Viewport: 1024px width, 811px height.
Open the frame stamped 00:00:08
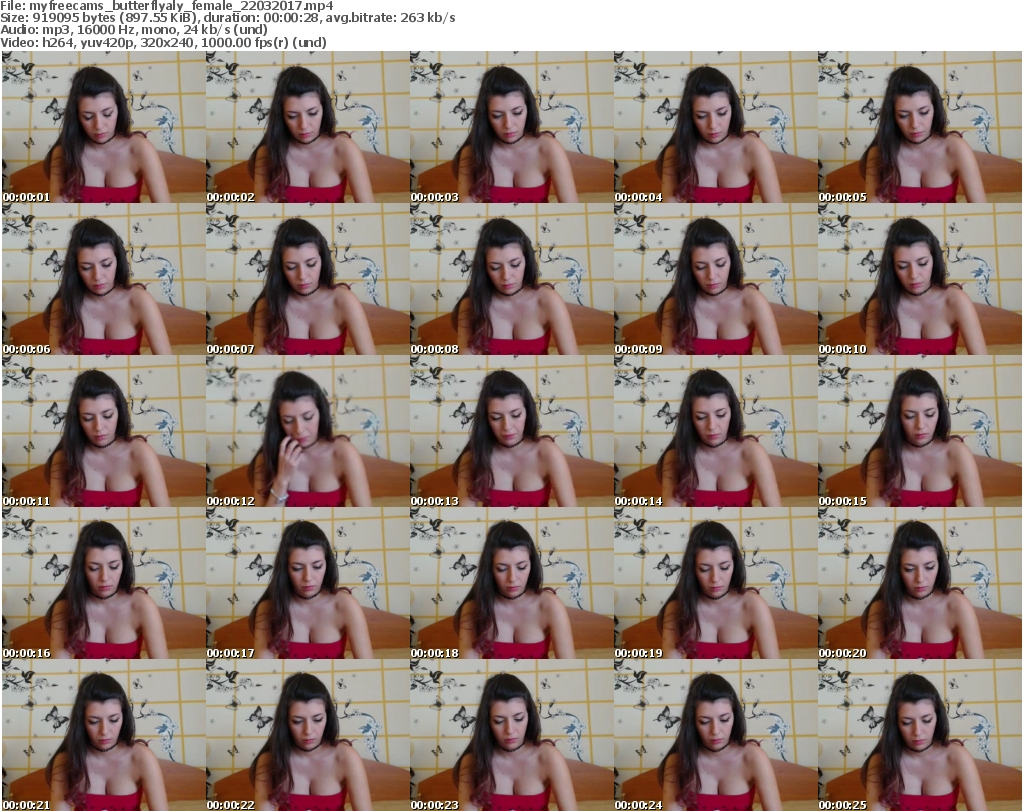tap(512, 279)
